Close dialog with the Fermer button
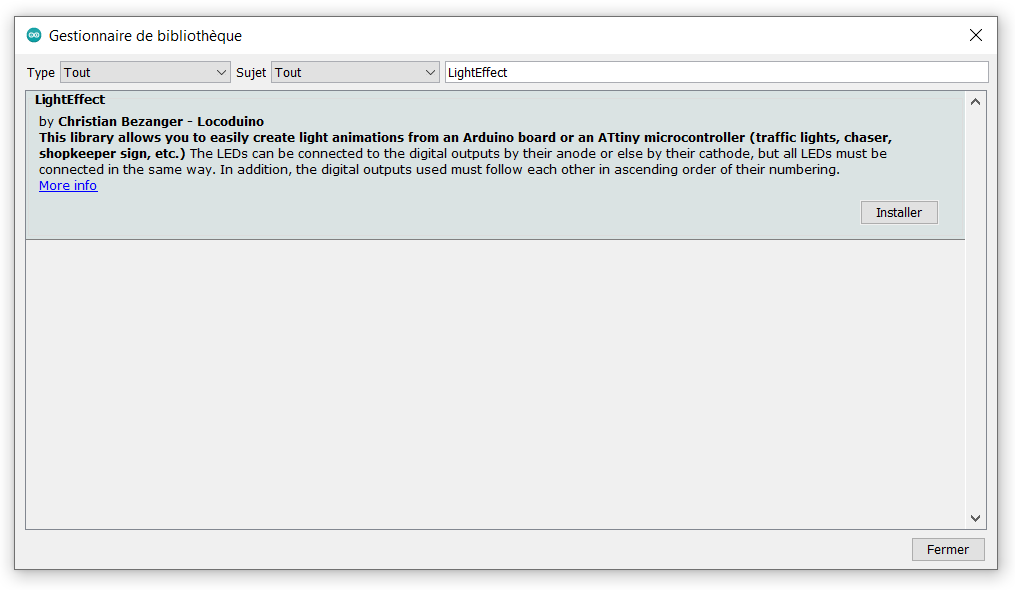 948,549
